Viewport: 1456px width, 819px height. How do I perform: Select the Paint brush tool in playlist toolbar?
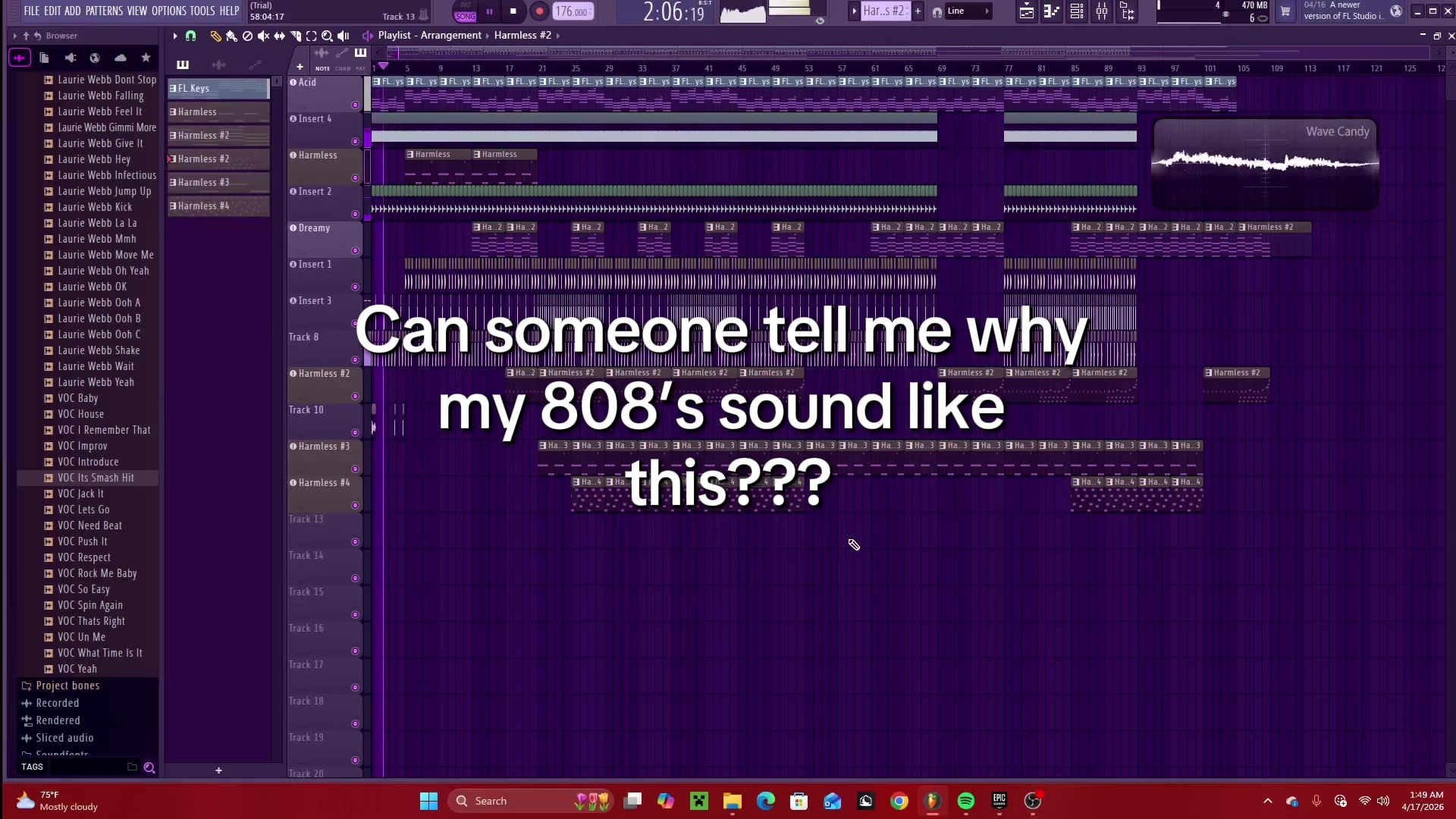point(231,36)
